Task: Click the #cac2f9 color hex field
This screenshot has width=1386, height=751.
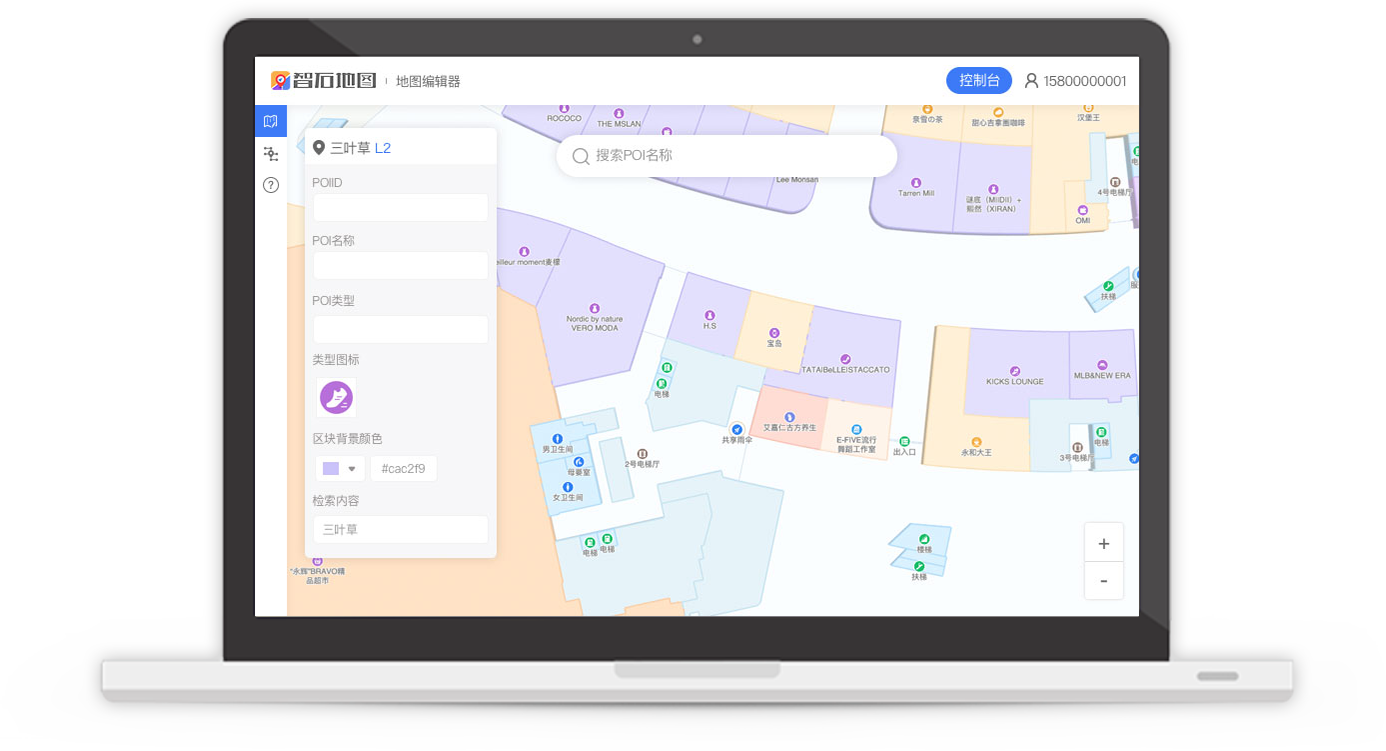Action: 404,469
